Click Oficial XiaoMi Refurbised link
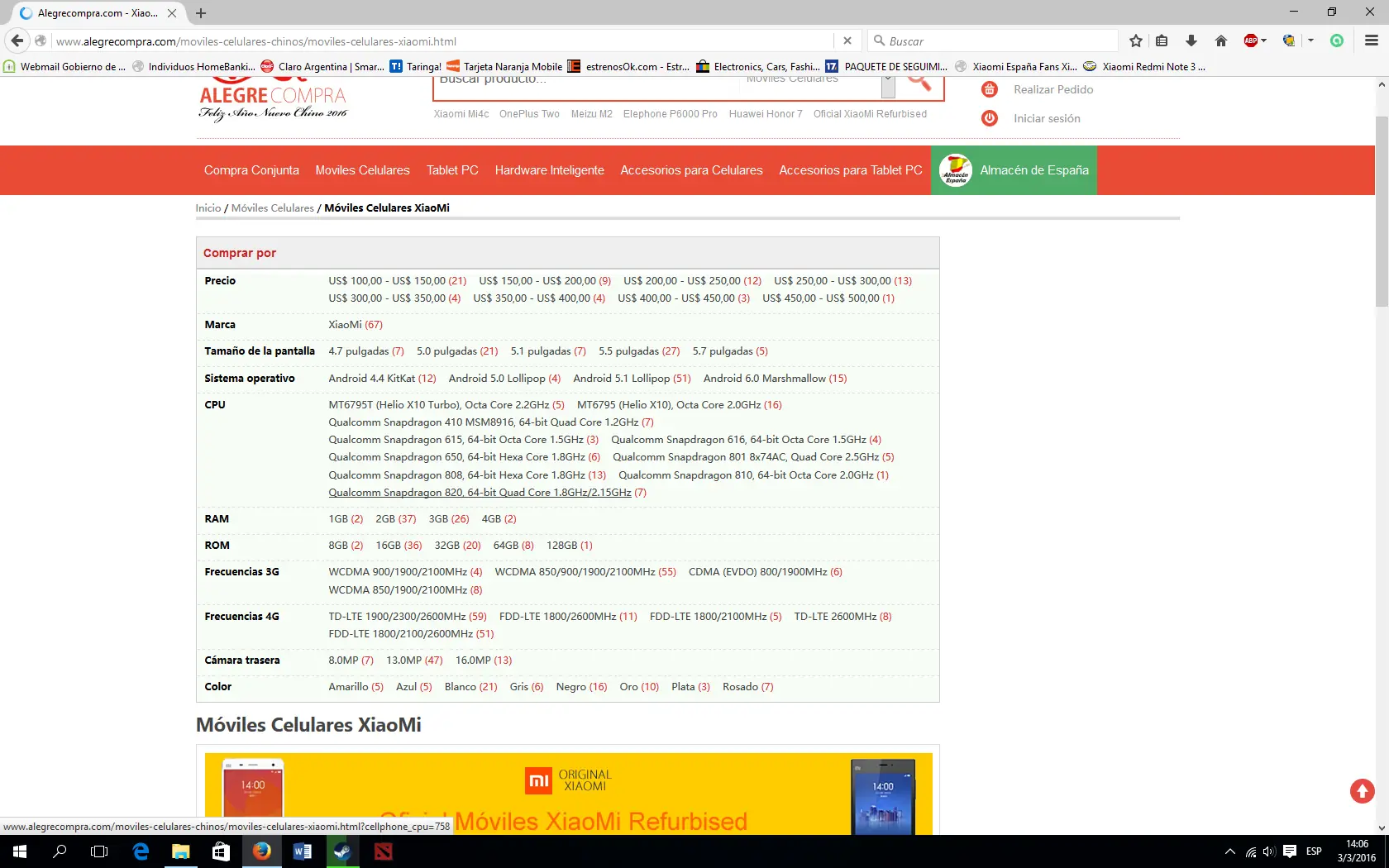Screen dimensions: 1389x868 (x=870, y=114)
